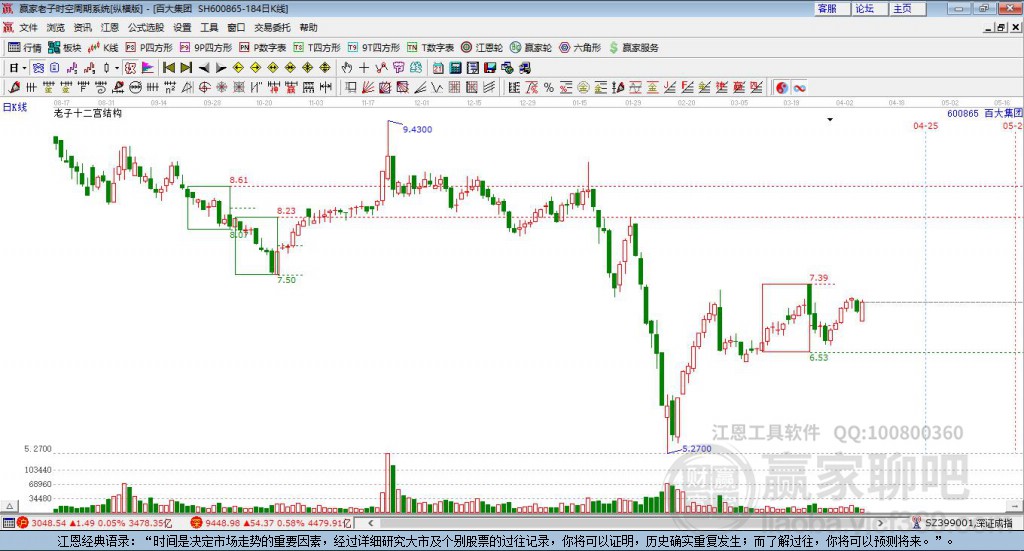Select the zigzag wave line tool
This screenshot has height=551, width=1024.
437,87
